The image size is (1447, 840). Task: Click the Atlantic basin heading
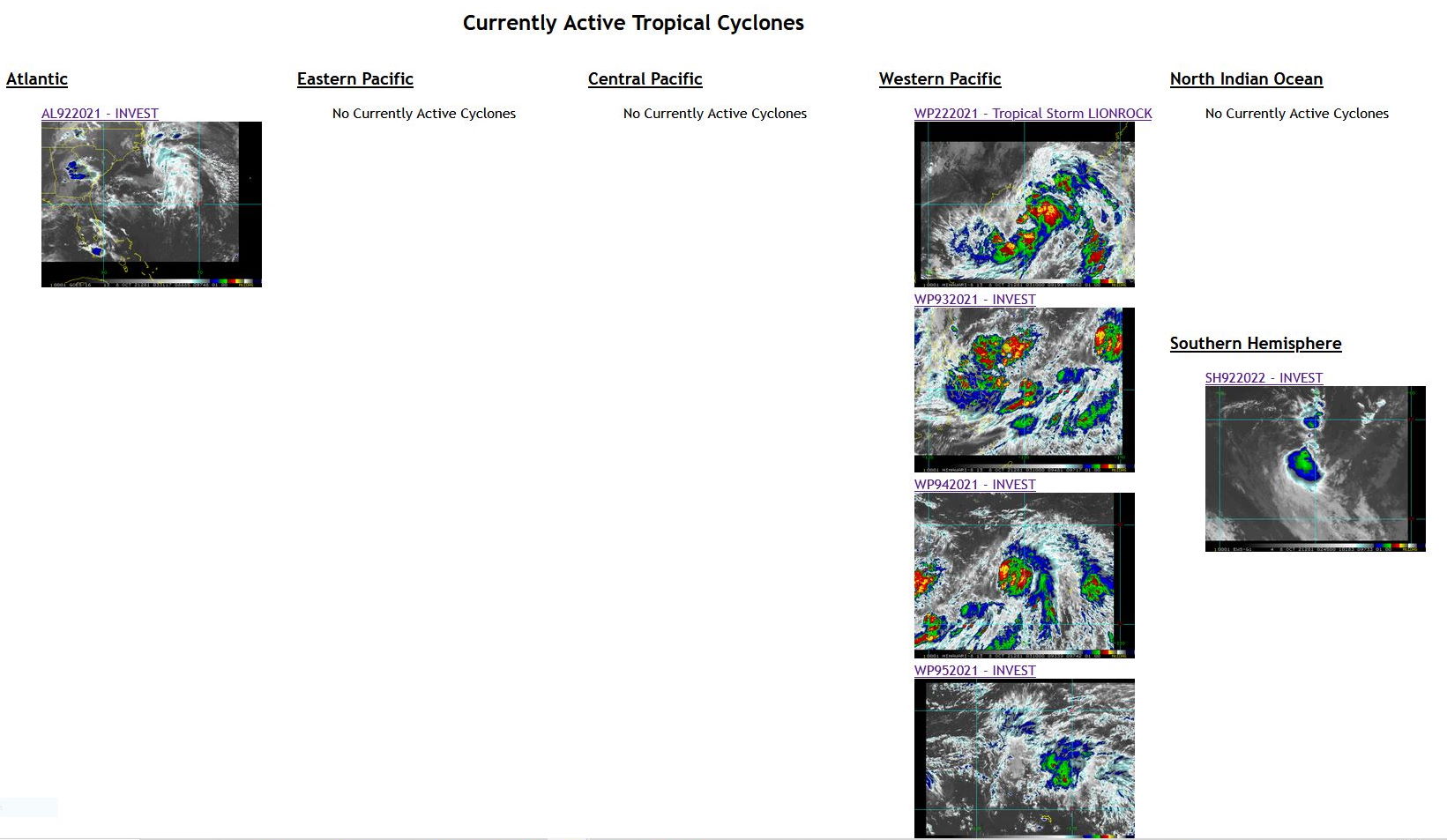37,79
